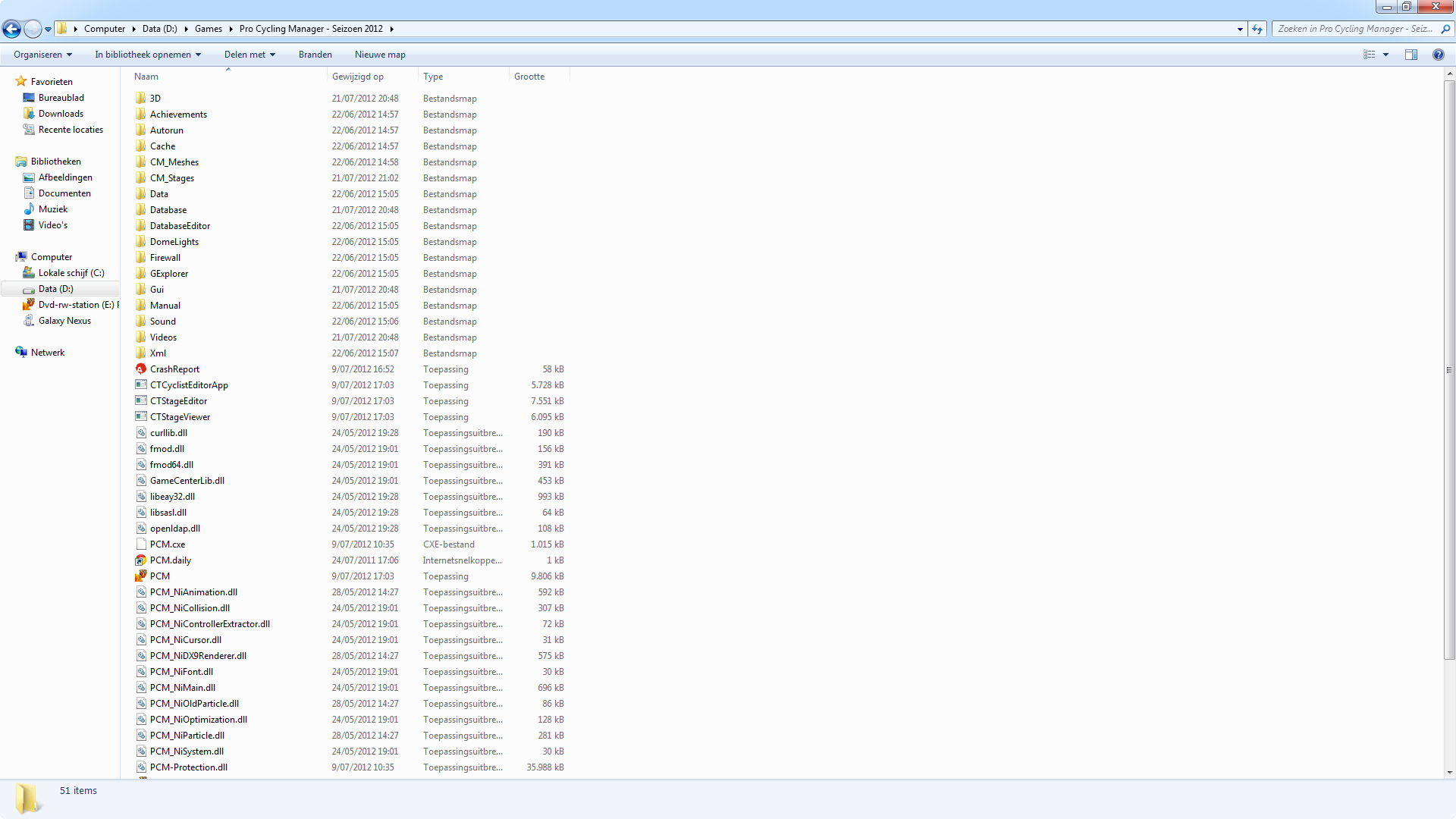Image resolution: width=1456 pixels, height=819 pixels.
Task: Click the vertical scrollbar down arrow
Action: point(1449,773)
